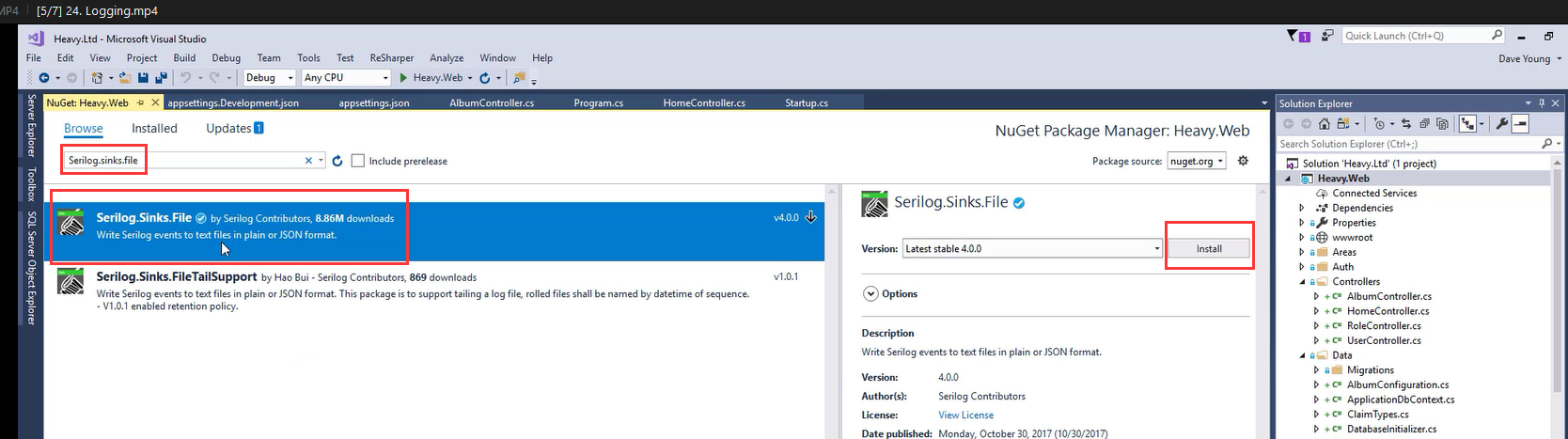Navigate backward with the toolbar back arrow
Image resolution: width=1568 pixels, height=439 pixels.
tap(44, 78)
